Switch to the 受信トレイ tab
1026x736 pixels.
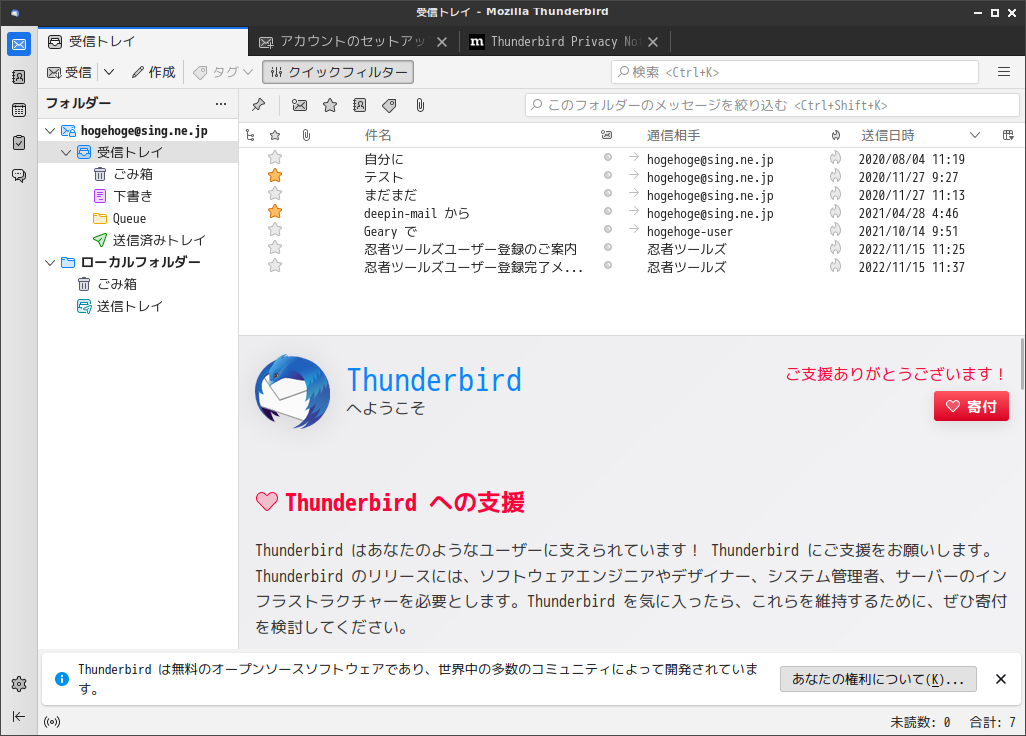[143, 42]
